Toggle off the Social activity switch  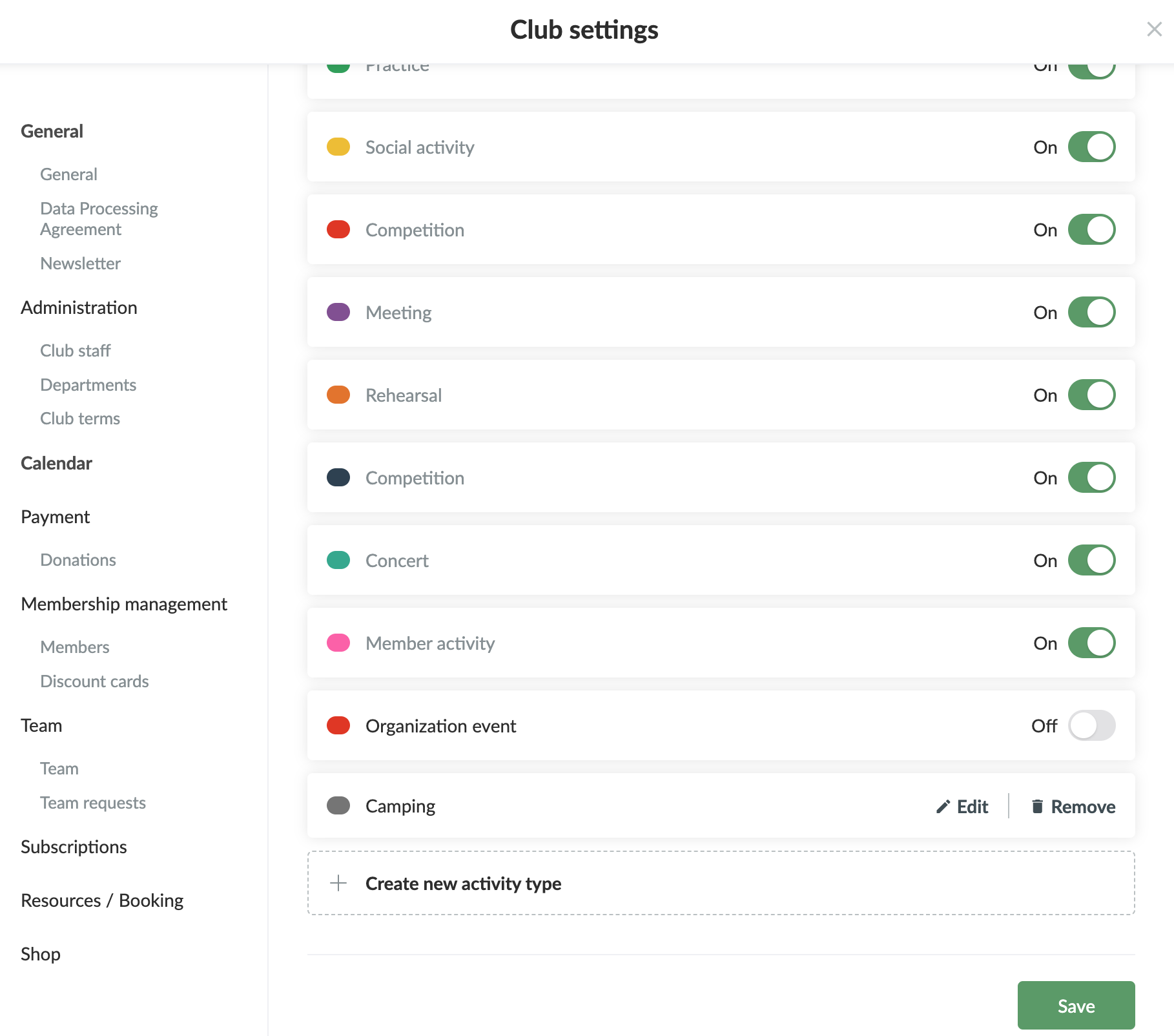pyautogui.click(x=1091, y=147)
